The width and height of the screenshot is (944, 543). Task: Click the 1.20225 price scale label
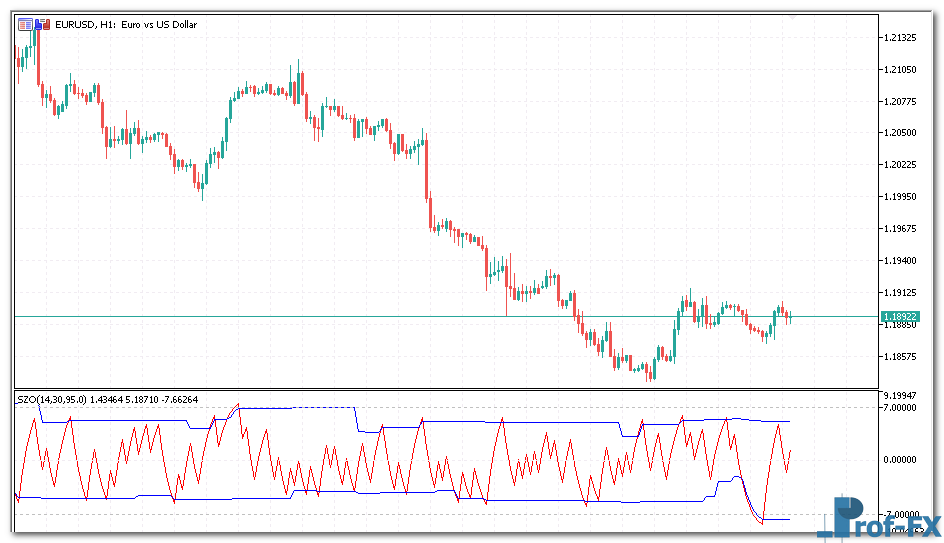902,165
